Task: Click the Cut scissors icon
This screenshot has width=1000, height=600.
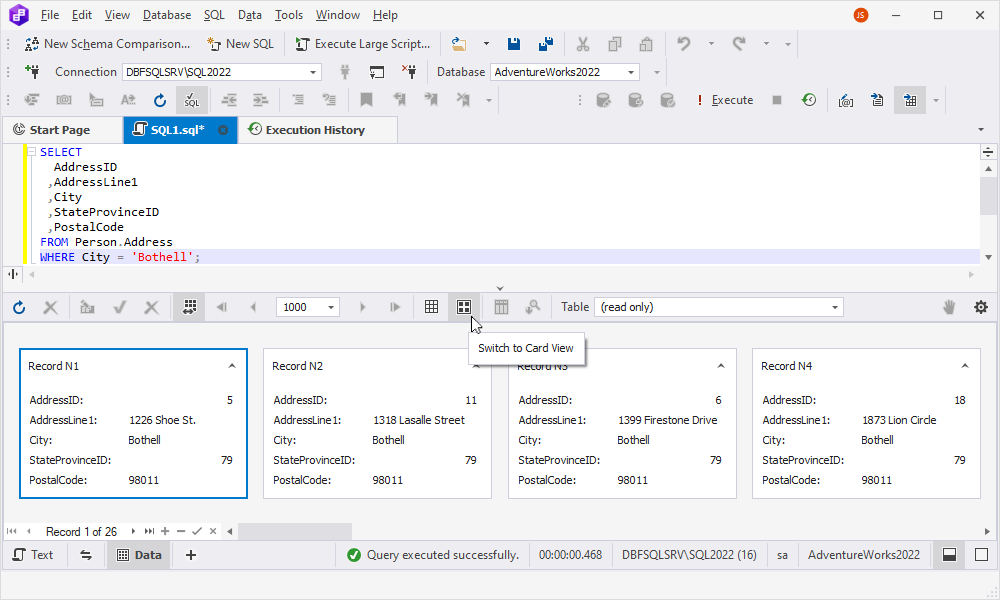Action: [582, 44]
